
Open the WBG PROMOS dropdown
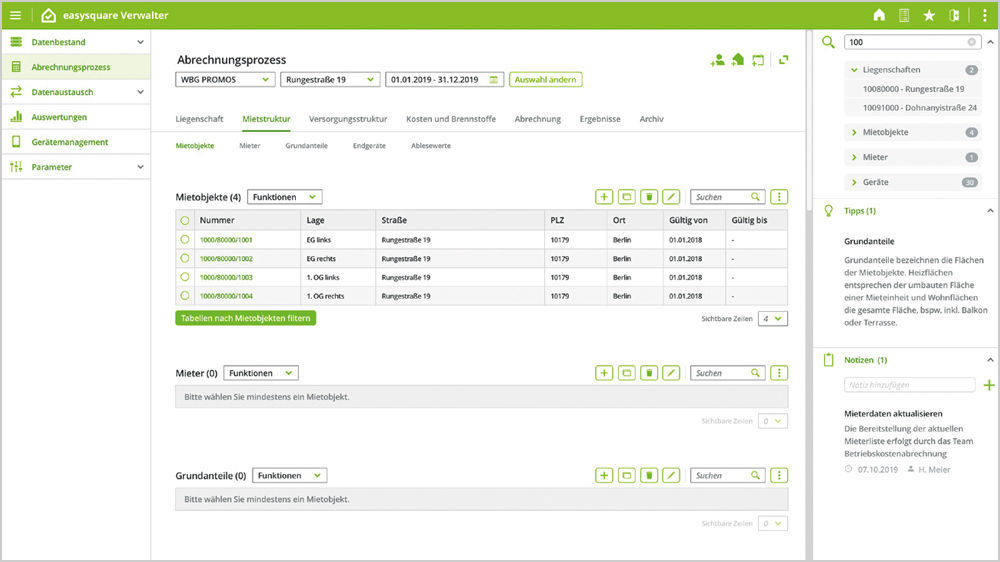(x=225, y=80)
